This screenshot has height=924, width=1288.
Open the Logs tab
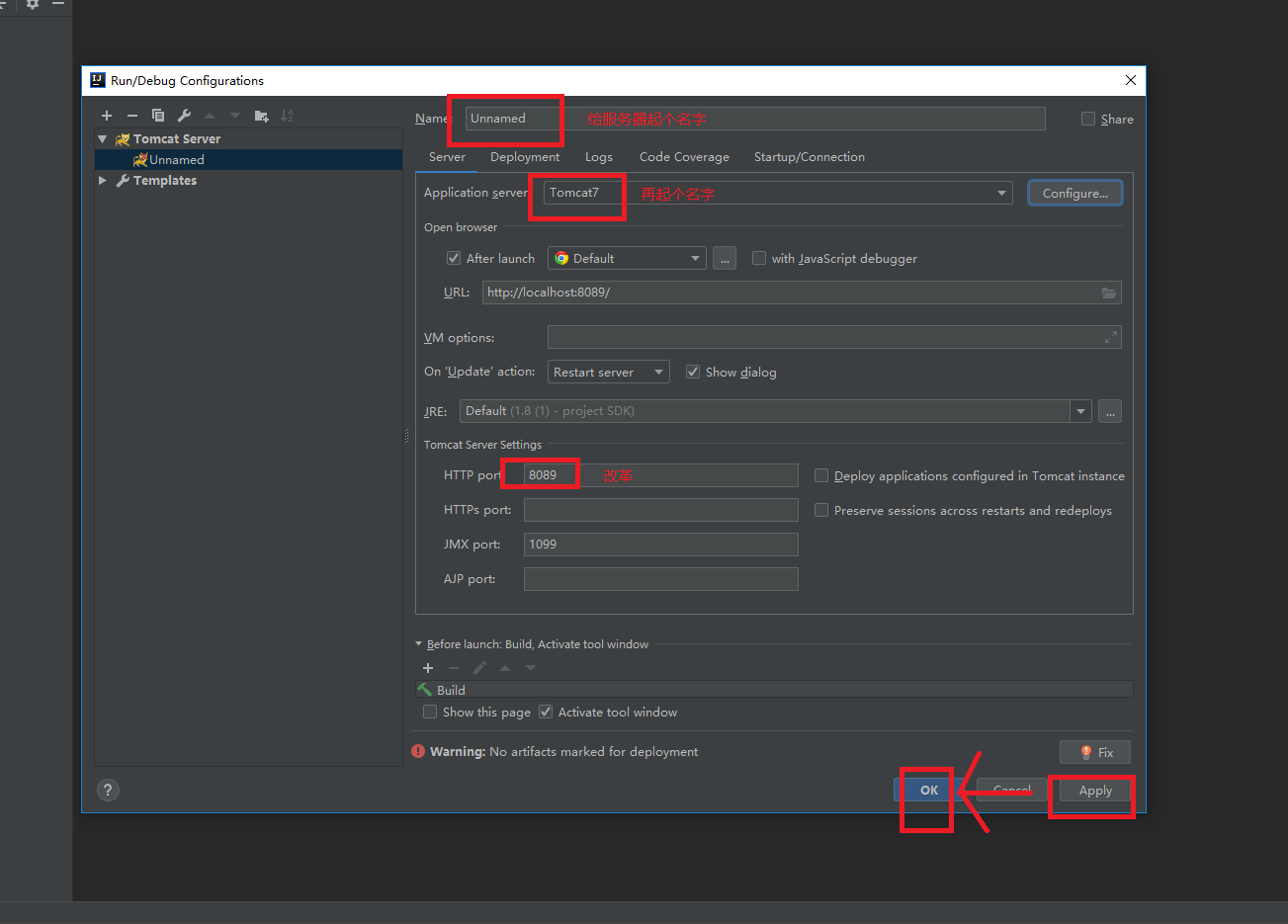point(599,157)
